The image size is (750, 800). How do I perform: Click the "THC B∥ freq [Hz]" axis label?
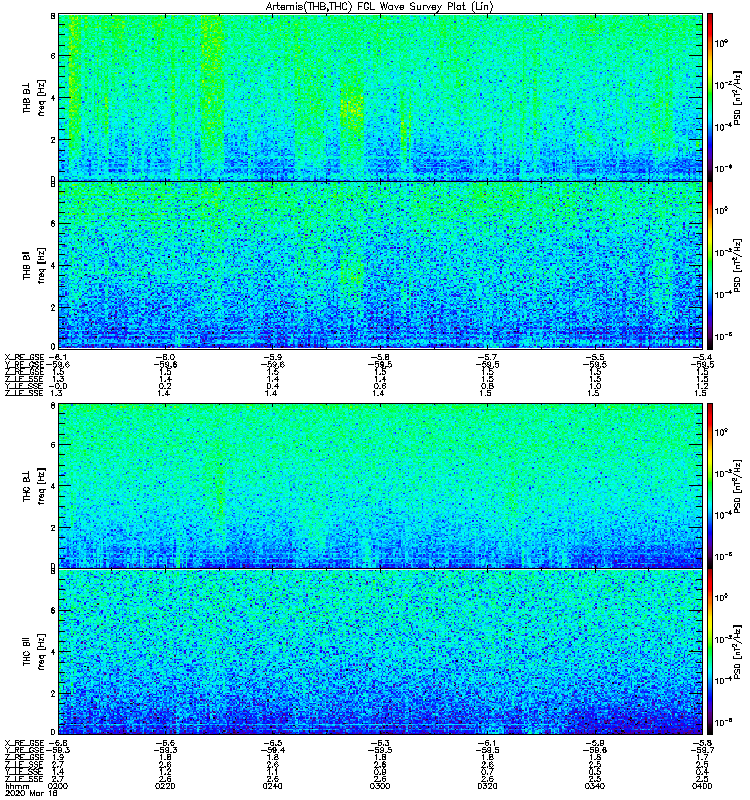pos(34,652)
